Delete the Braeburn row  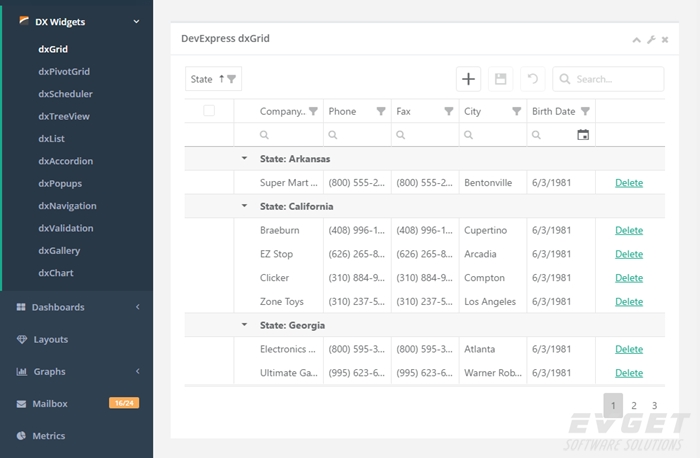629,230
